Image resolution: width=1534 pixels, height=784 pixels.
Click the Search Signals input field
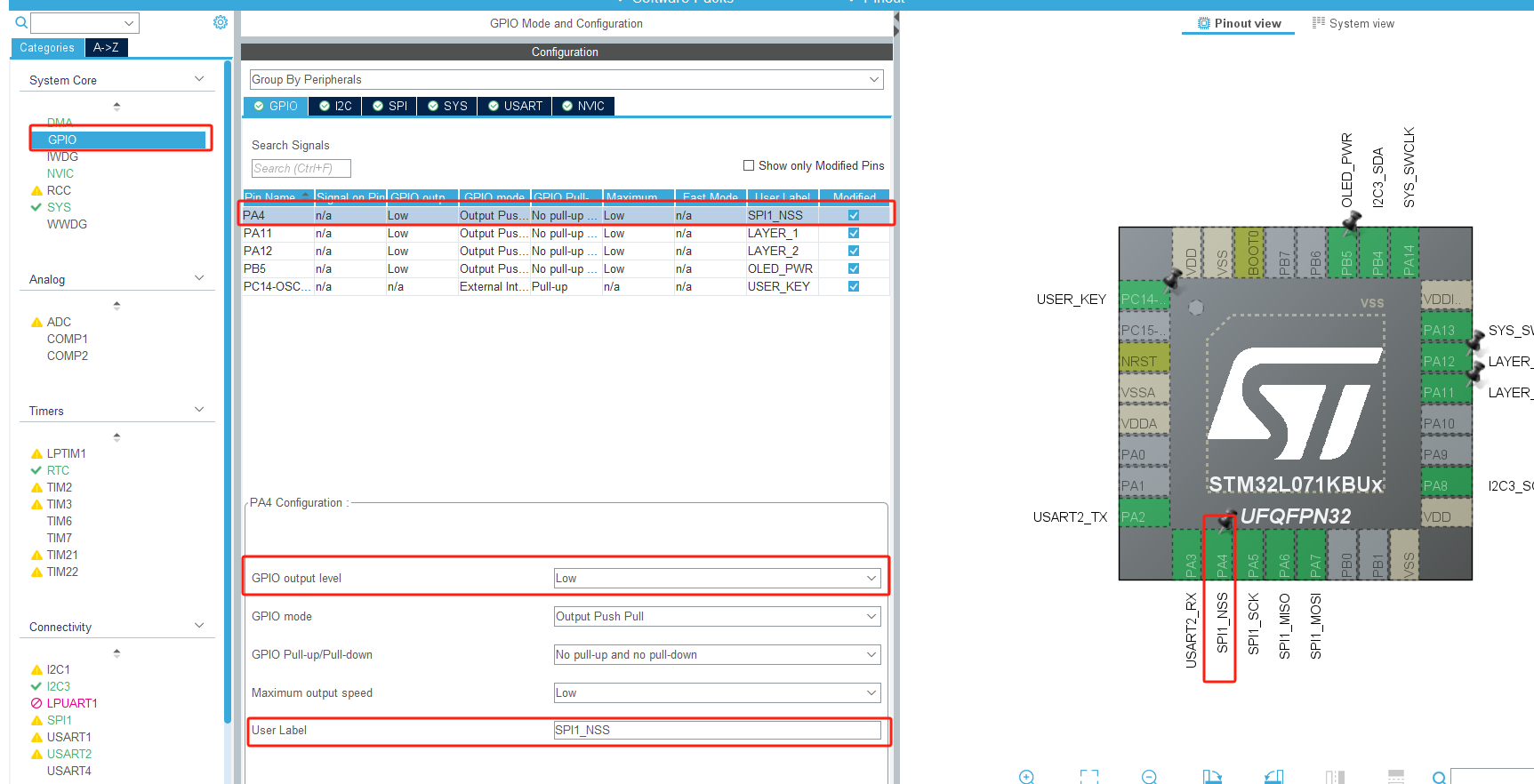pyautogui.click(x=301, y=168)
